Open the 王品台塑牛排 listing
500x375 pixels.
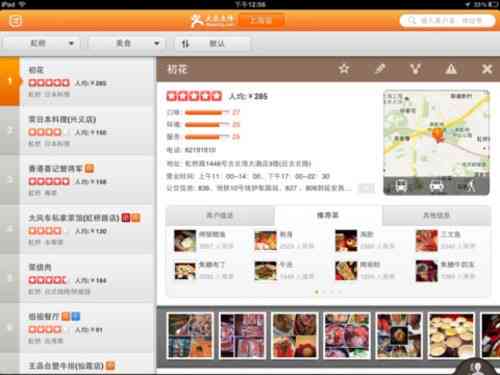pos(77,365)
